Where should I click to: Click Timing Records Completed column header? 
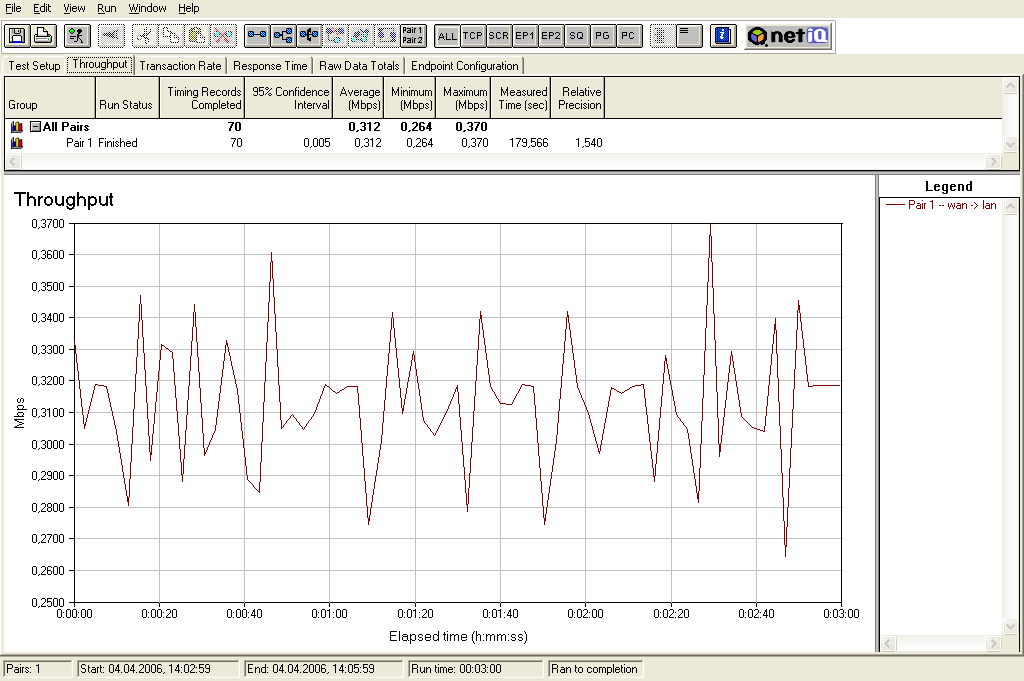[202, 98]
